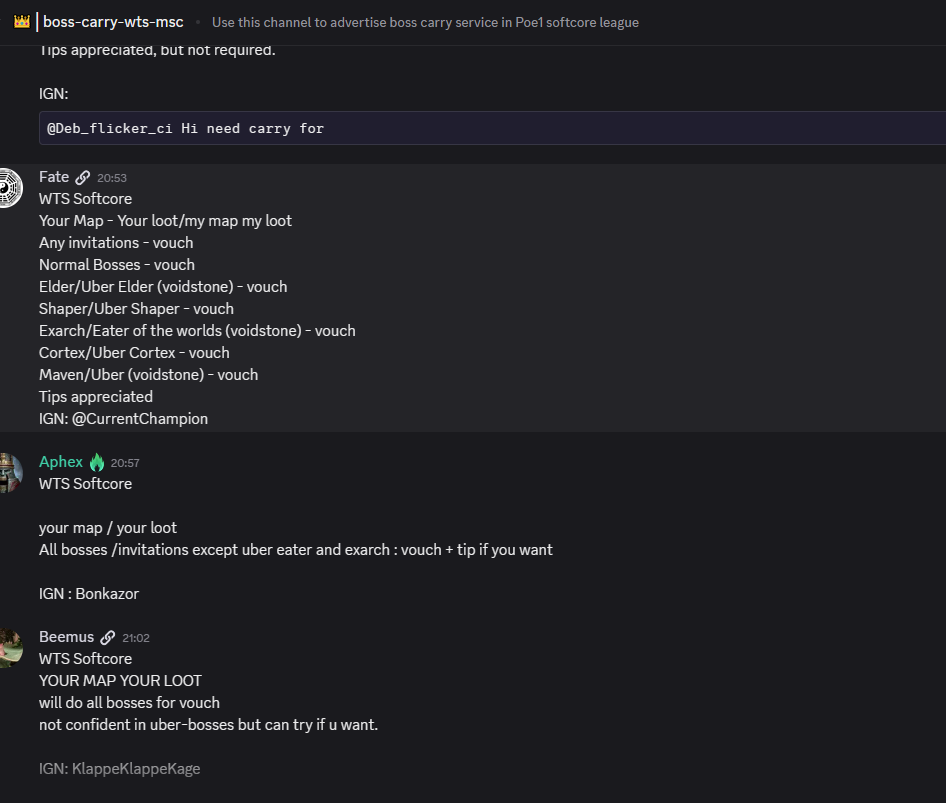
Task: Click the IGN : Bonkazor line
Action: 89,594
